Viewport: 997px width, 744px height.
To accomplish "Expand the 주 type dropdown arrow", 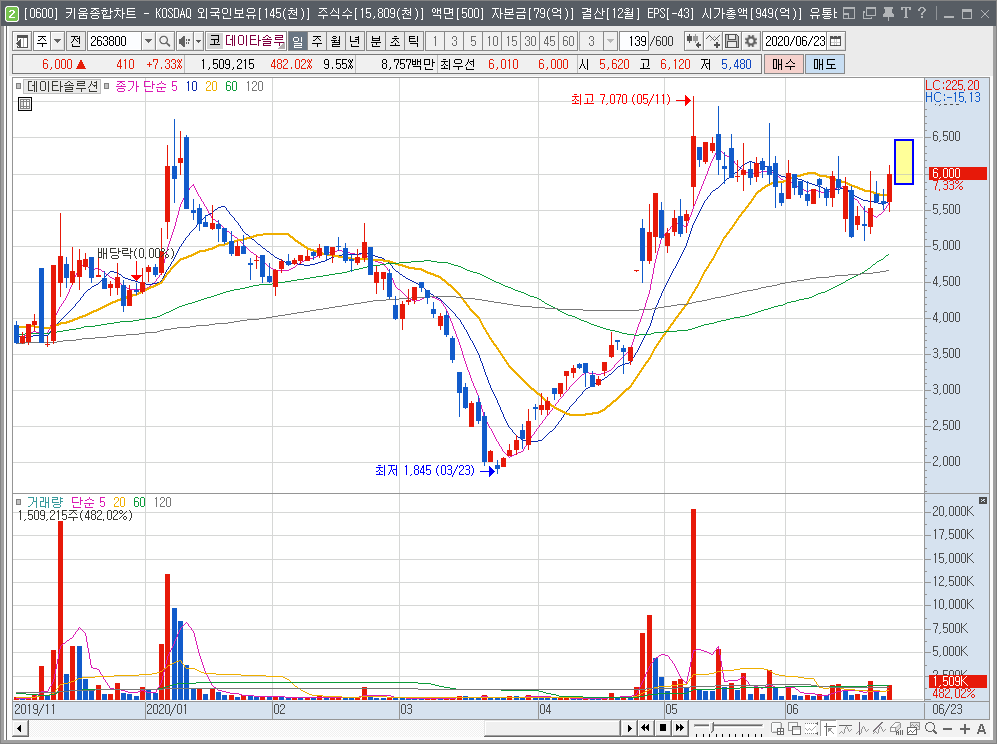I will tap(57, 41).
